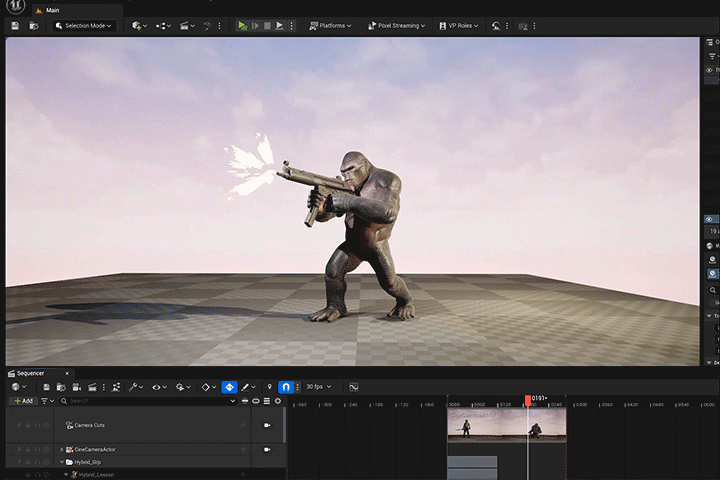Lock the CineCameraActor track

pyautogui.click(x=28, y=450)
